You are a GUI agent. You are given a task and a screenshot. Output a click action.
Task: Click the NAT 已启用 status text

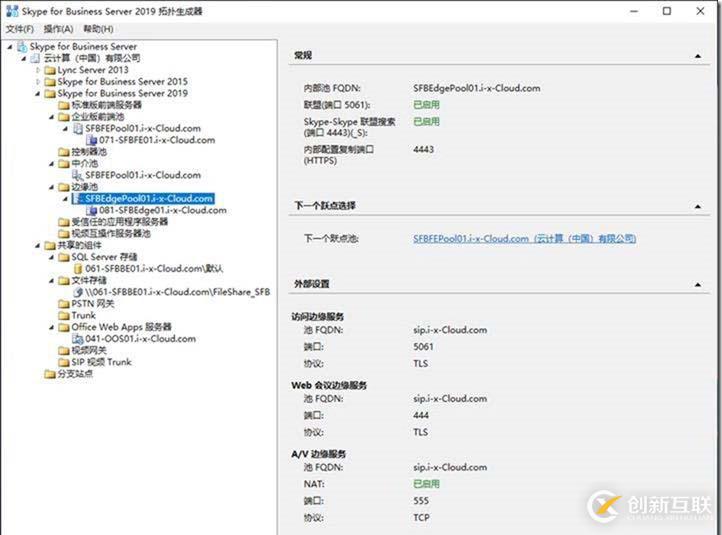[426, 484]
